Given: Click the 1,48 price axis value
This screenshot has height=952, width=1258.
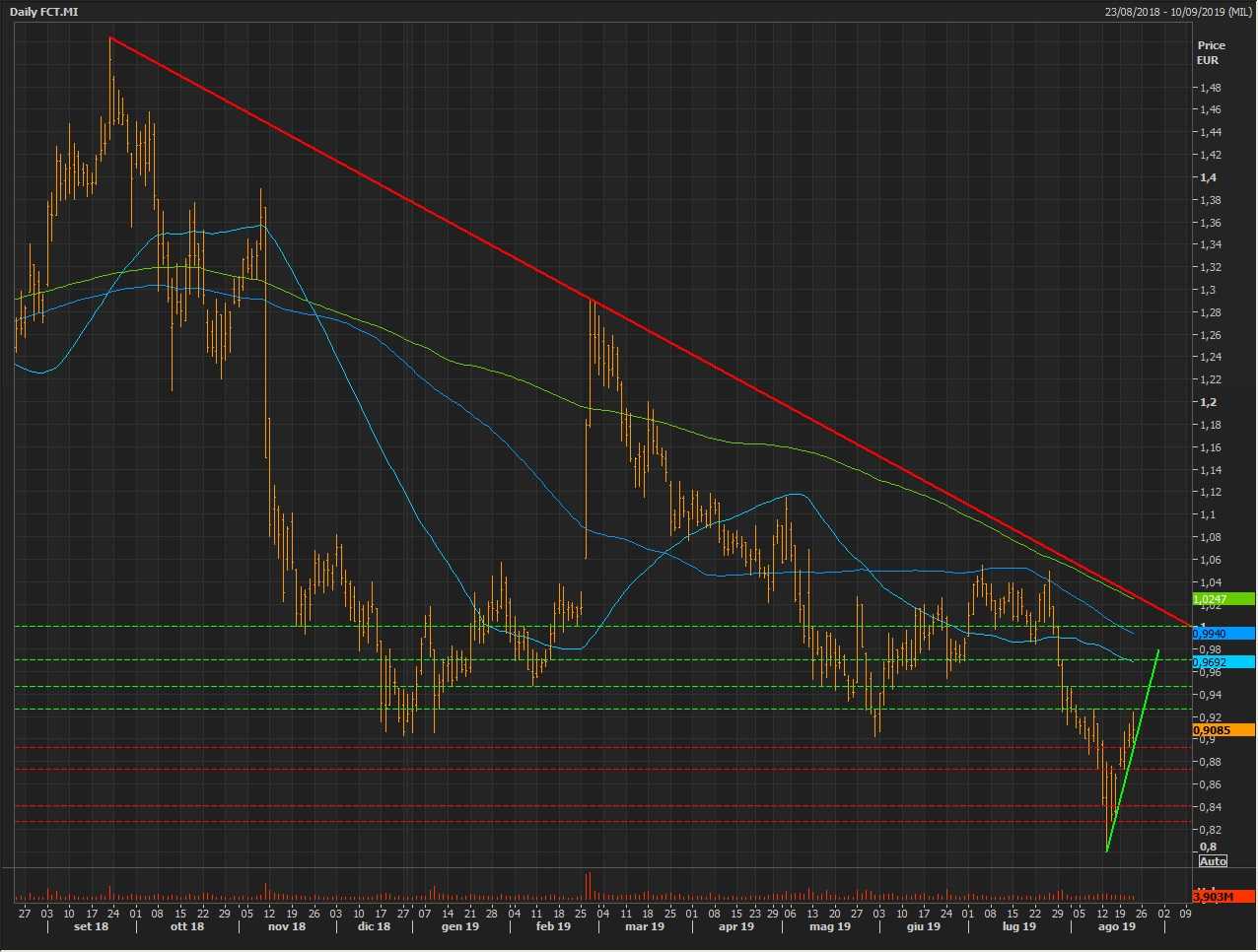Looking at the screenshot, I should pos(1211,88).
